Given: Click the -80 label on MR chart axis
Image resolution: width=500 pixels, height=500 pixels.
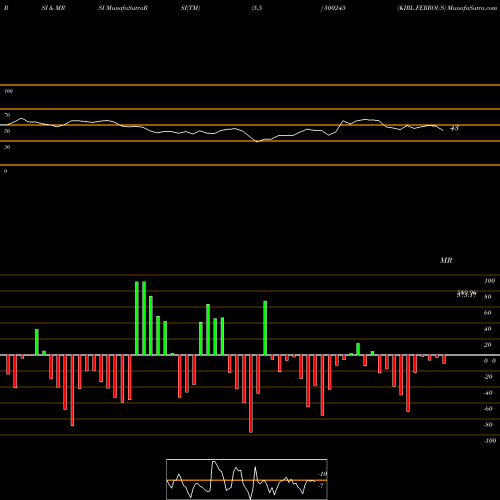Looking at the screenshot, I should [x=488, y=425].
